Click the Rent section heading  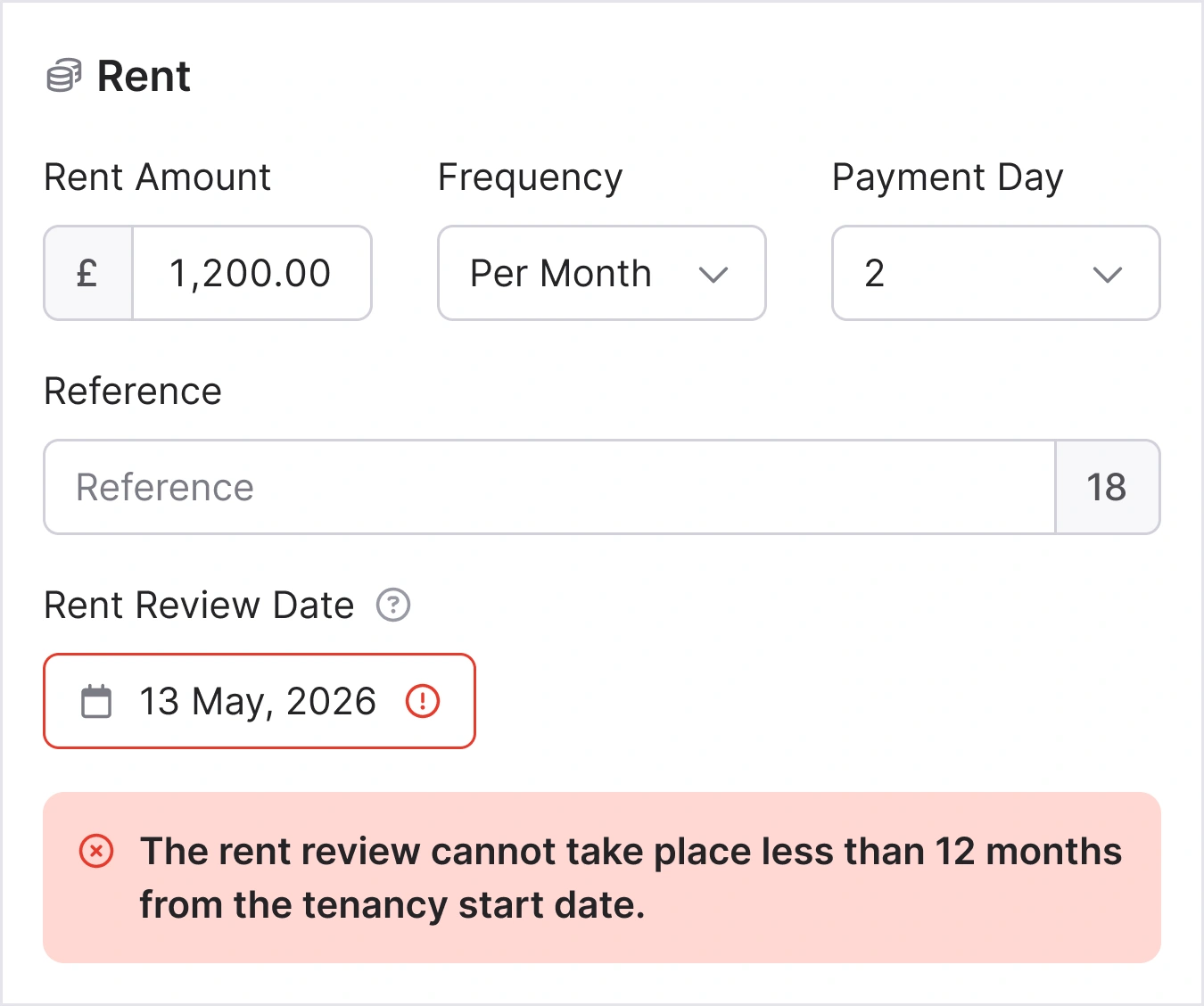(x=145, y=77)
